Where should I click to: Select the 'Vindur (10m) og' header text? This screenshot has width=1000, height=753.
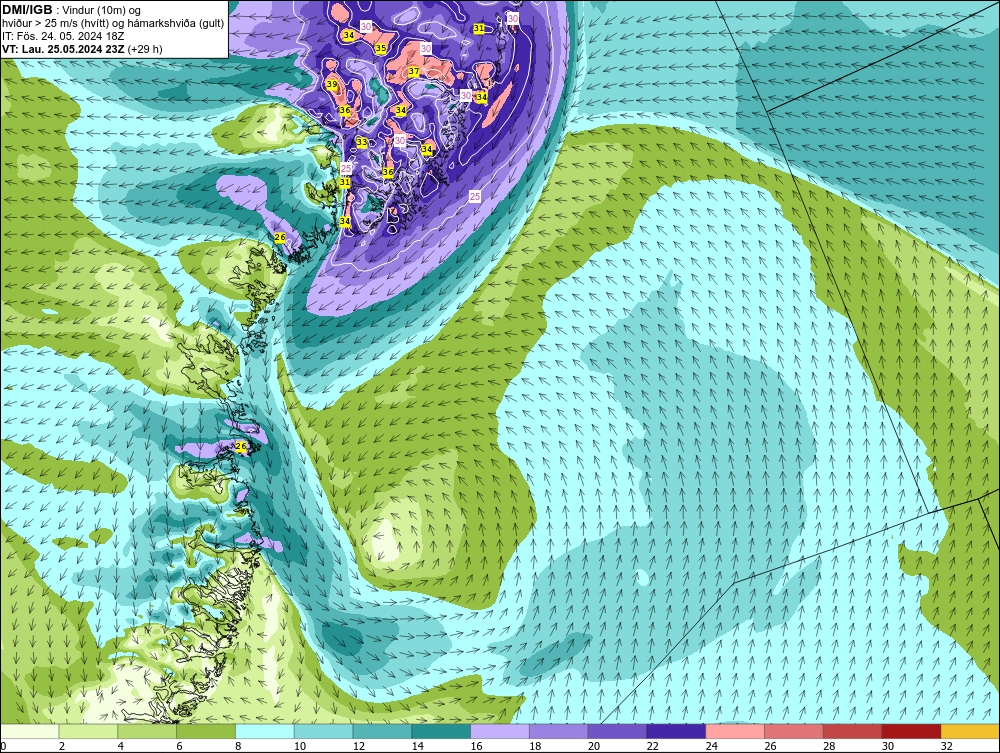(x=103, y=10)
